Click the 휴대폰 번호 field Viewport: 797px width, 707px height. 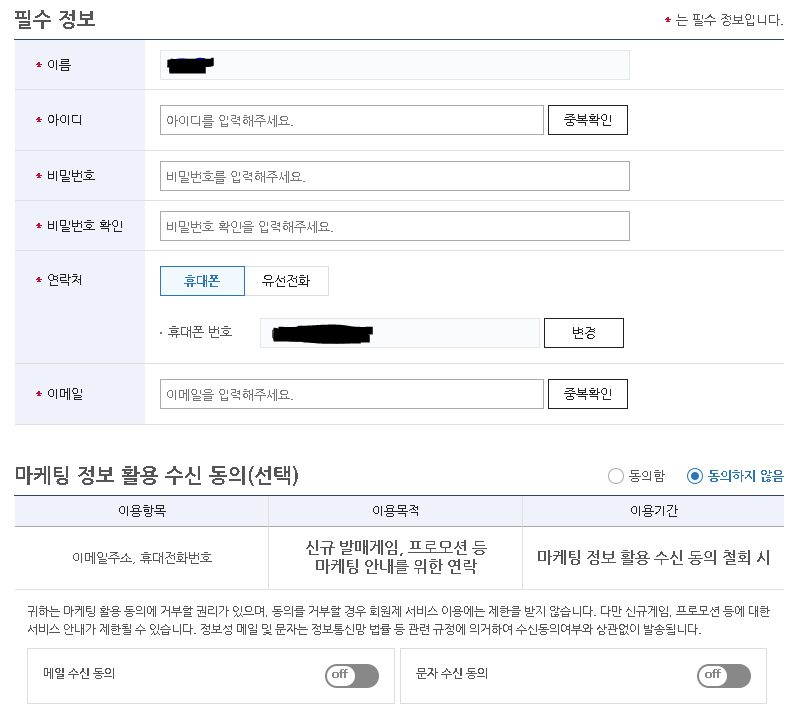point(400,333)
